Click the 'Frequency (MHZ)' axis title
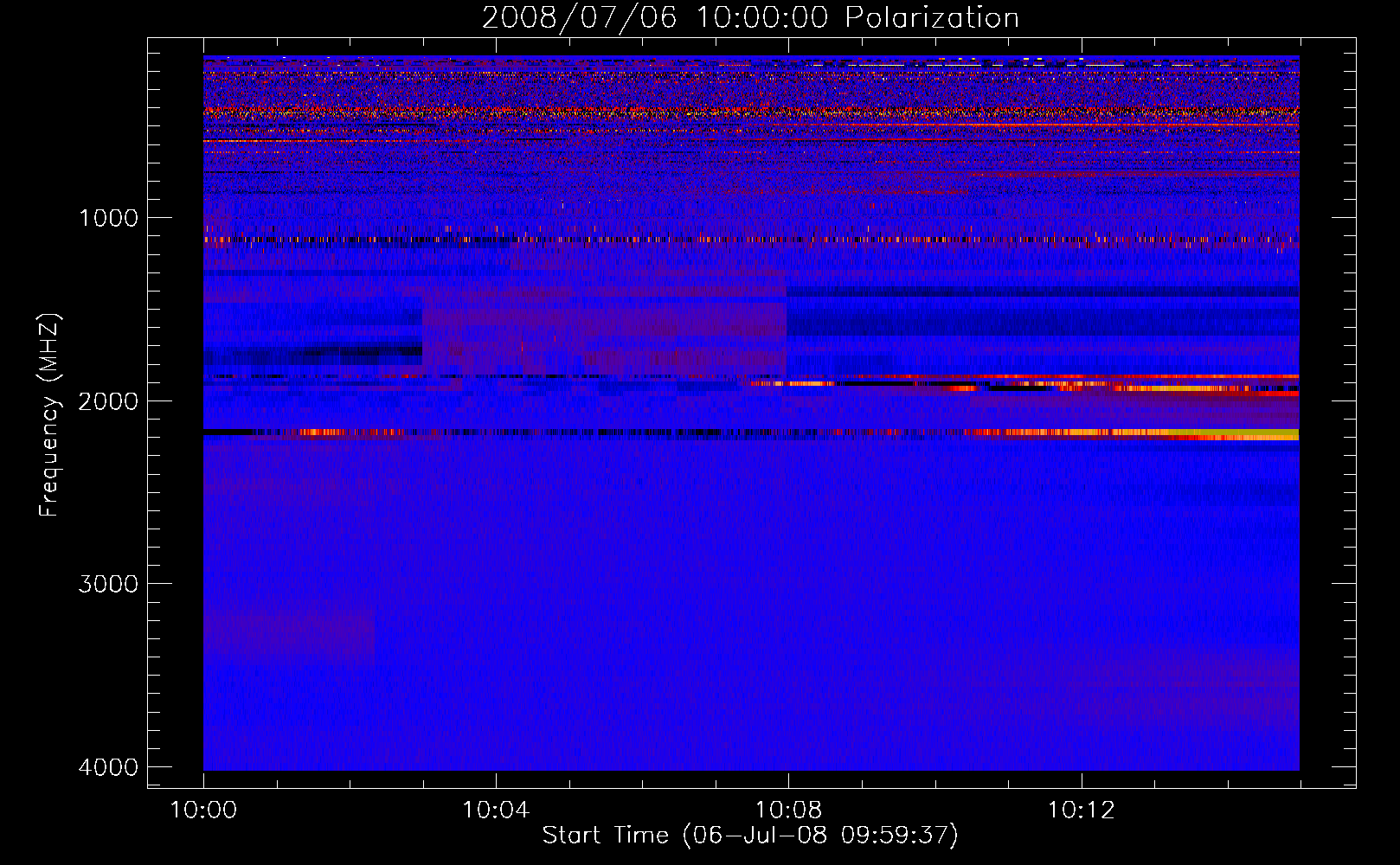The height and width of the screenshot is (865, 1400). point(49,415)
